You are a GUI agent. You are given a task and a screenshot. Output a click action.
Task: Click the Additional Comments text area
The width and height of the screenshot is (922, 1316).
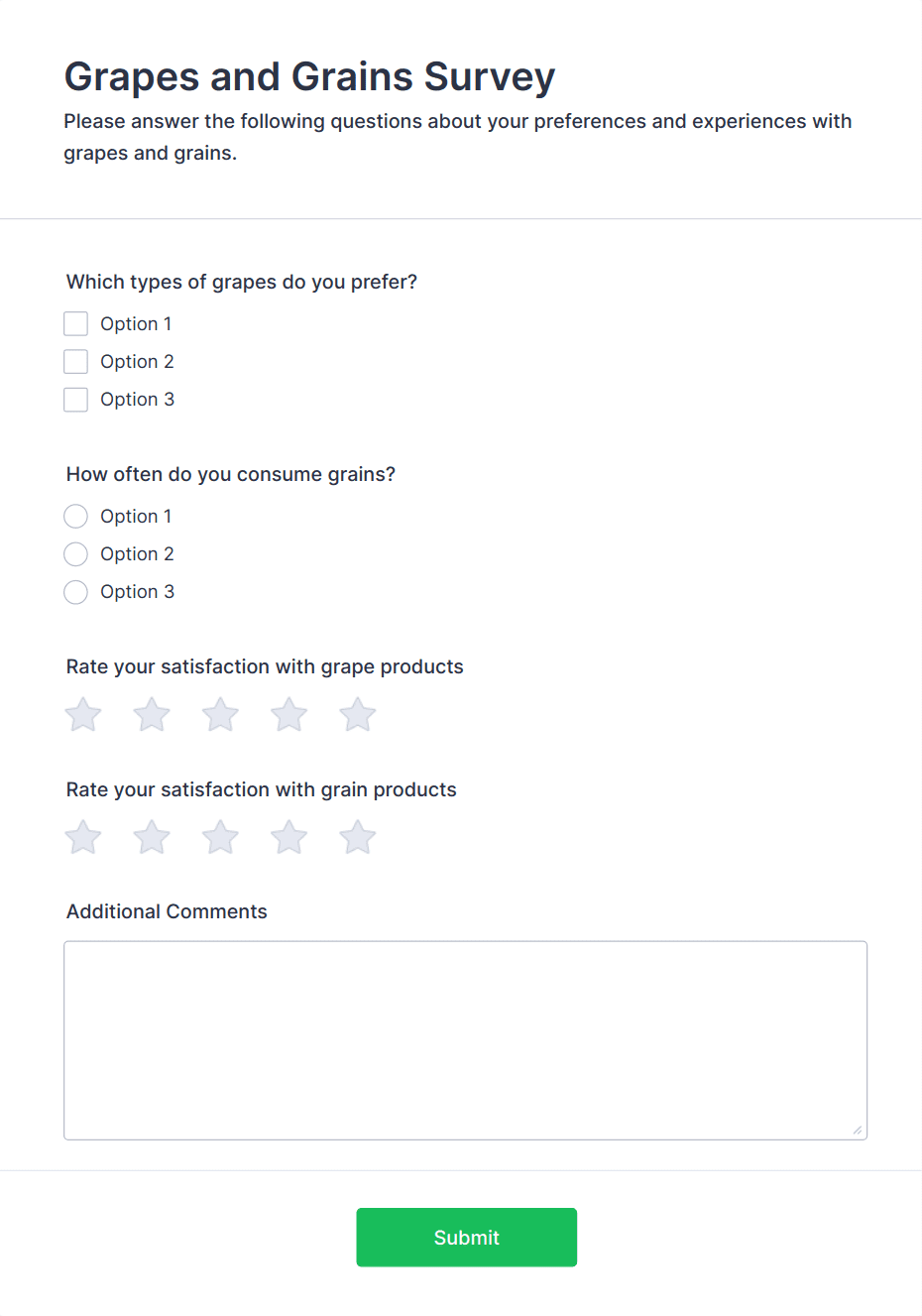[x=465, y=1039]
